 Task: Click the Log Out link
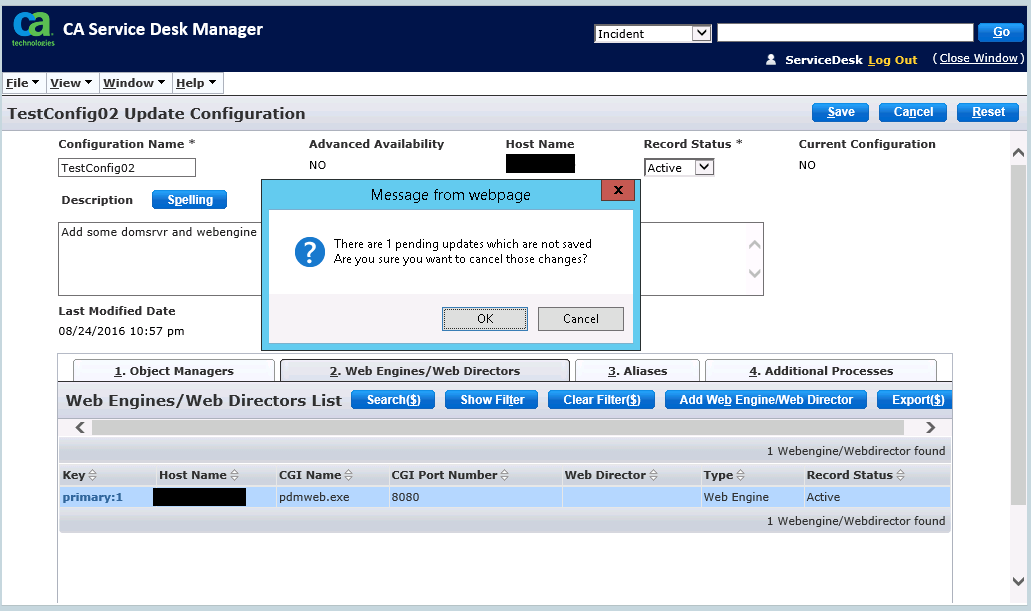click(892, 60)
